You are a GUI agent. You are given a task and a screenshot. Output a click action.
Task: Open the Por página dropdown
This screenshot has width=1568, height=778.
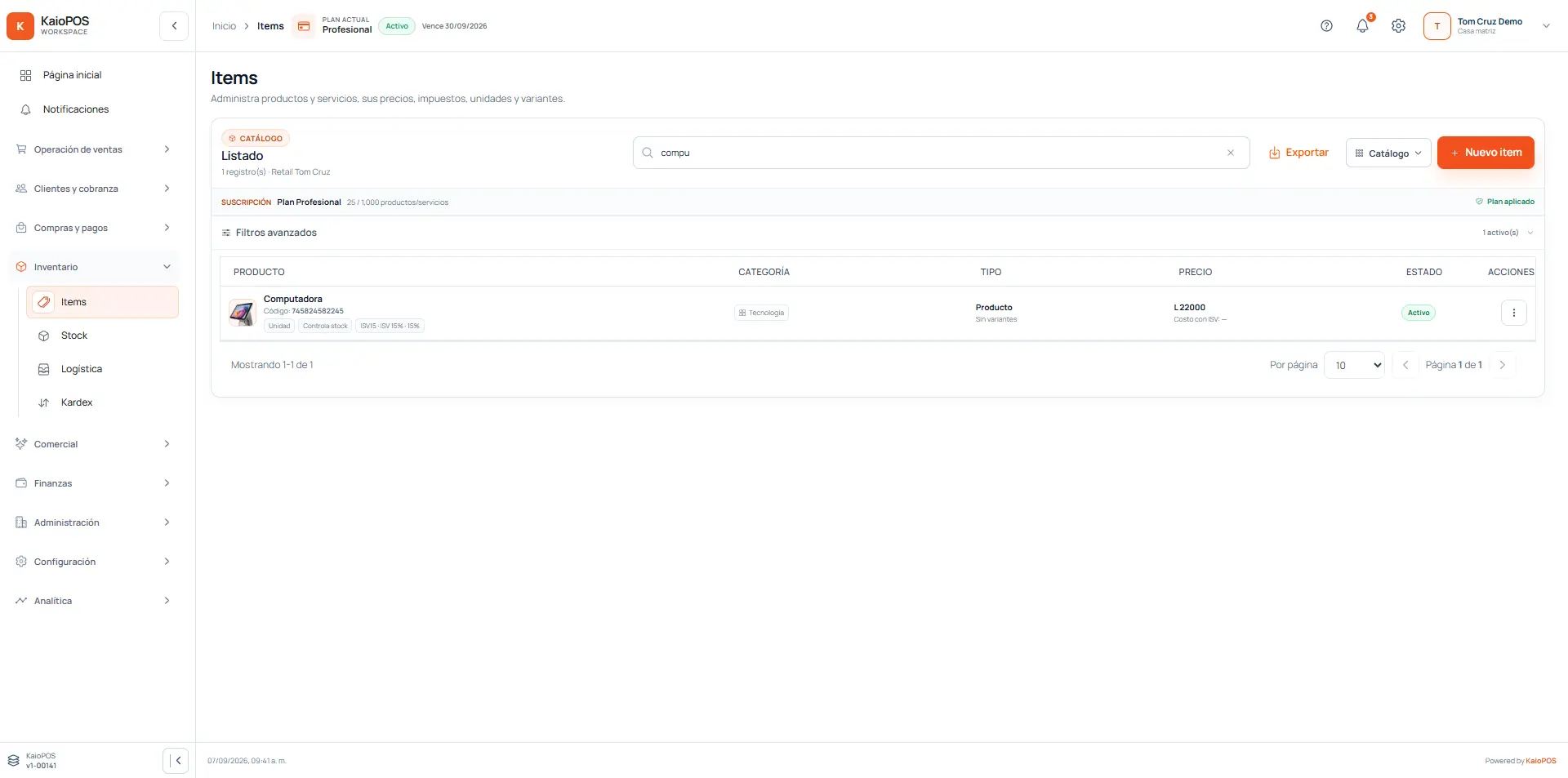click(x=1354, y=365)
